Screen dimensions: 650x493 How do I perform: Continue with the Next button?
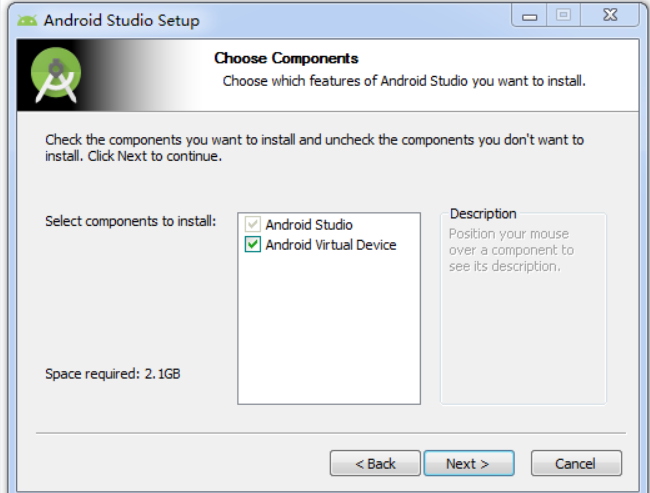point(469,463)
